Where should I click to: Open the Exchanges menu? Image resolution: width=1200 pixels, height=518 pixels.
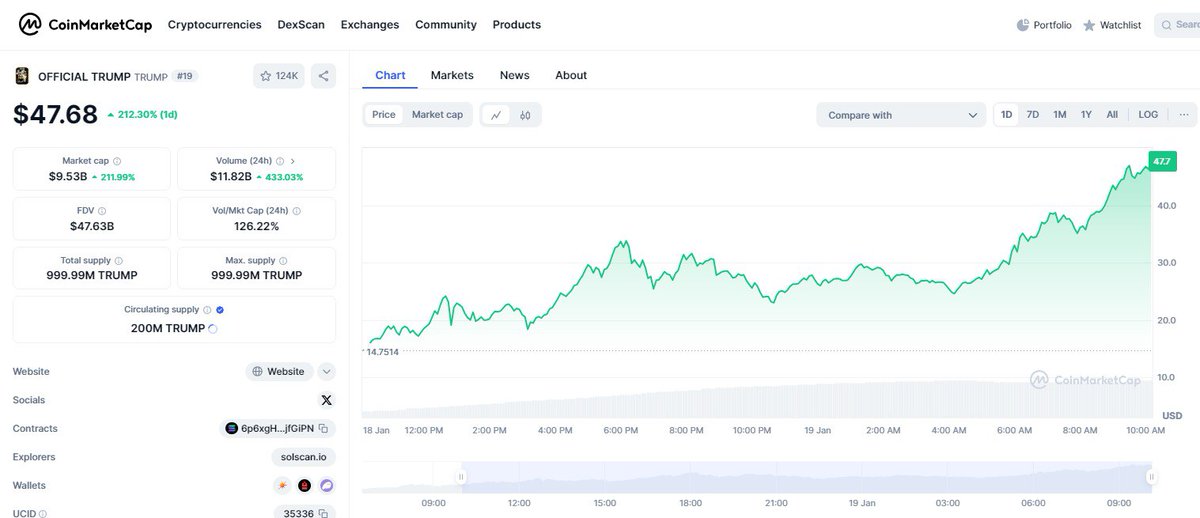[x=370, y=25]
